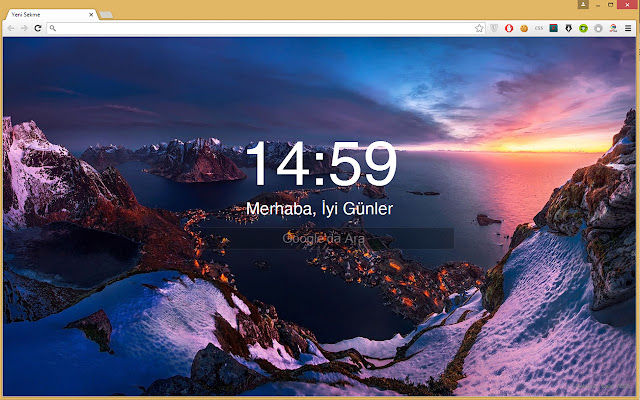Open a new tab
640x400 pixels.
click(x=106, y=15)
